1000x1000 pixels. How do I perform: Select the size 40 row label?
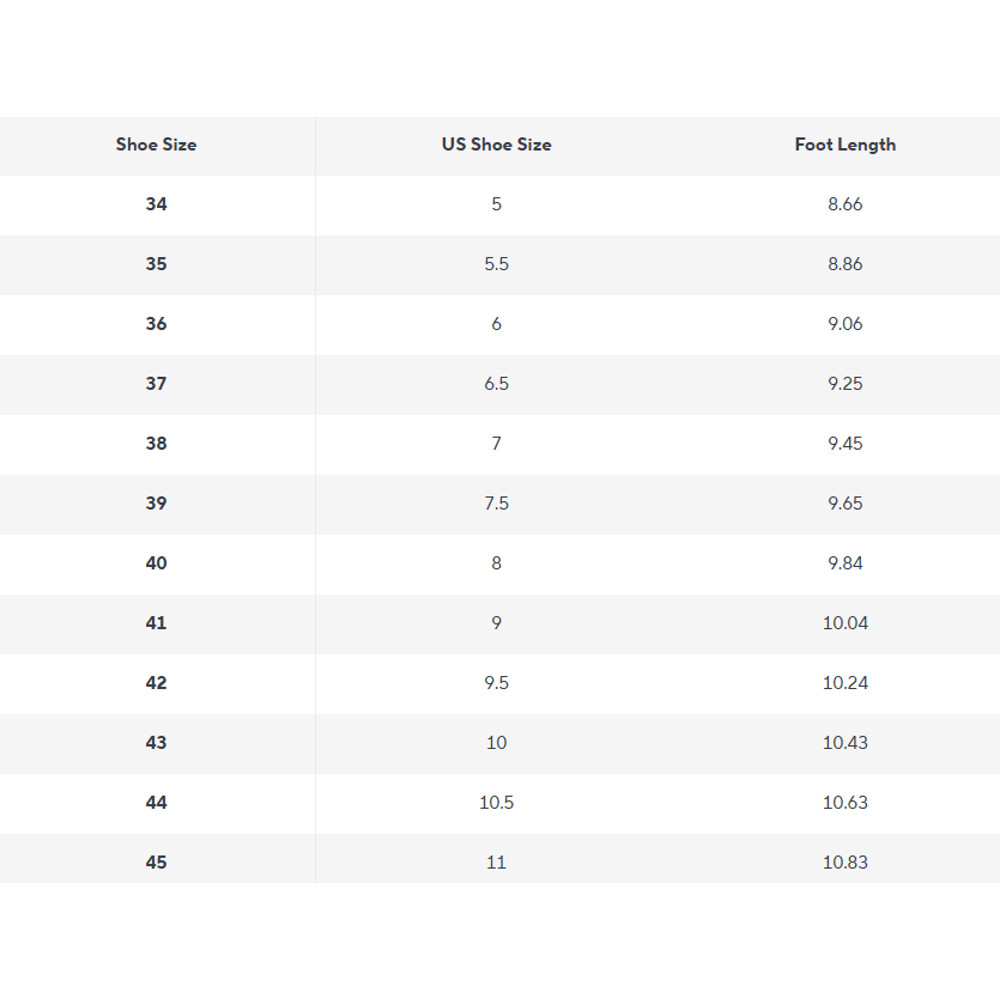click(x=156, y=563)
